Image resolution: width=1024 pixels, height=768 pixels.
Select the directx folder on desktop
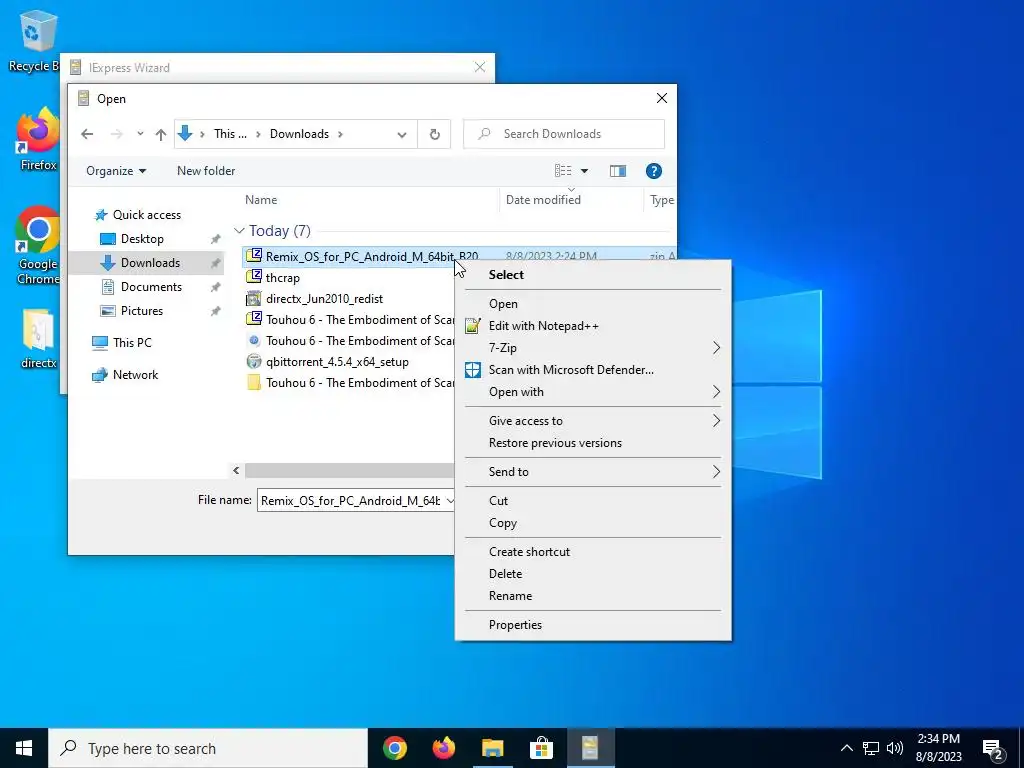pos(38,338)
